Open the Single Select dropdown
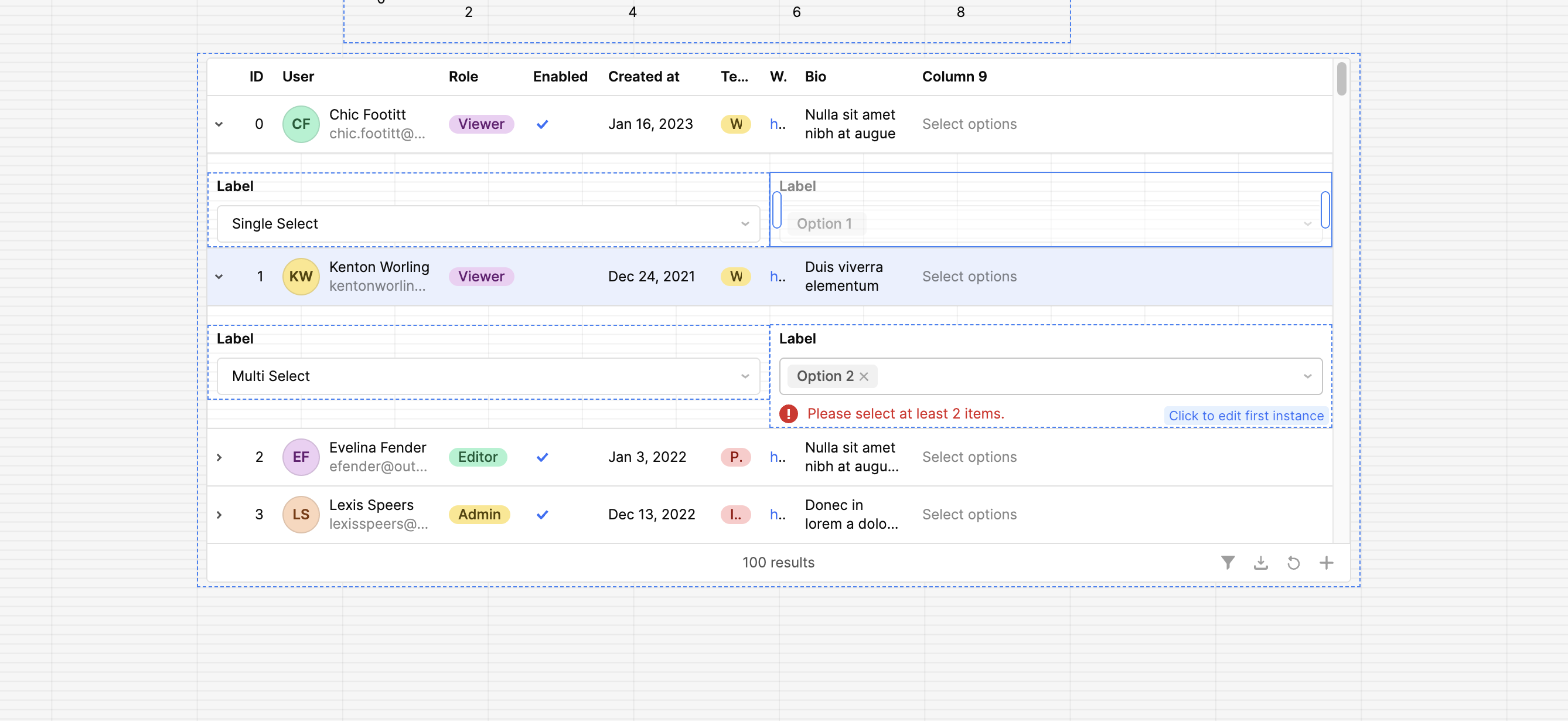 point(488,223)
